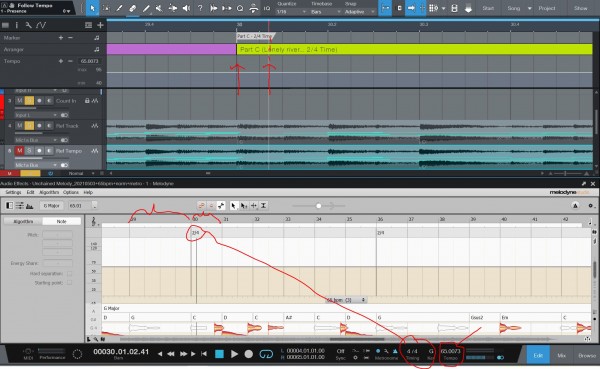Select the Bend tool
The width and height of the screenshot is (600, 369).
point(173,8)
